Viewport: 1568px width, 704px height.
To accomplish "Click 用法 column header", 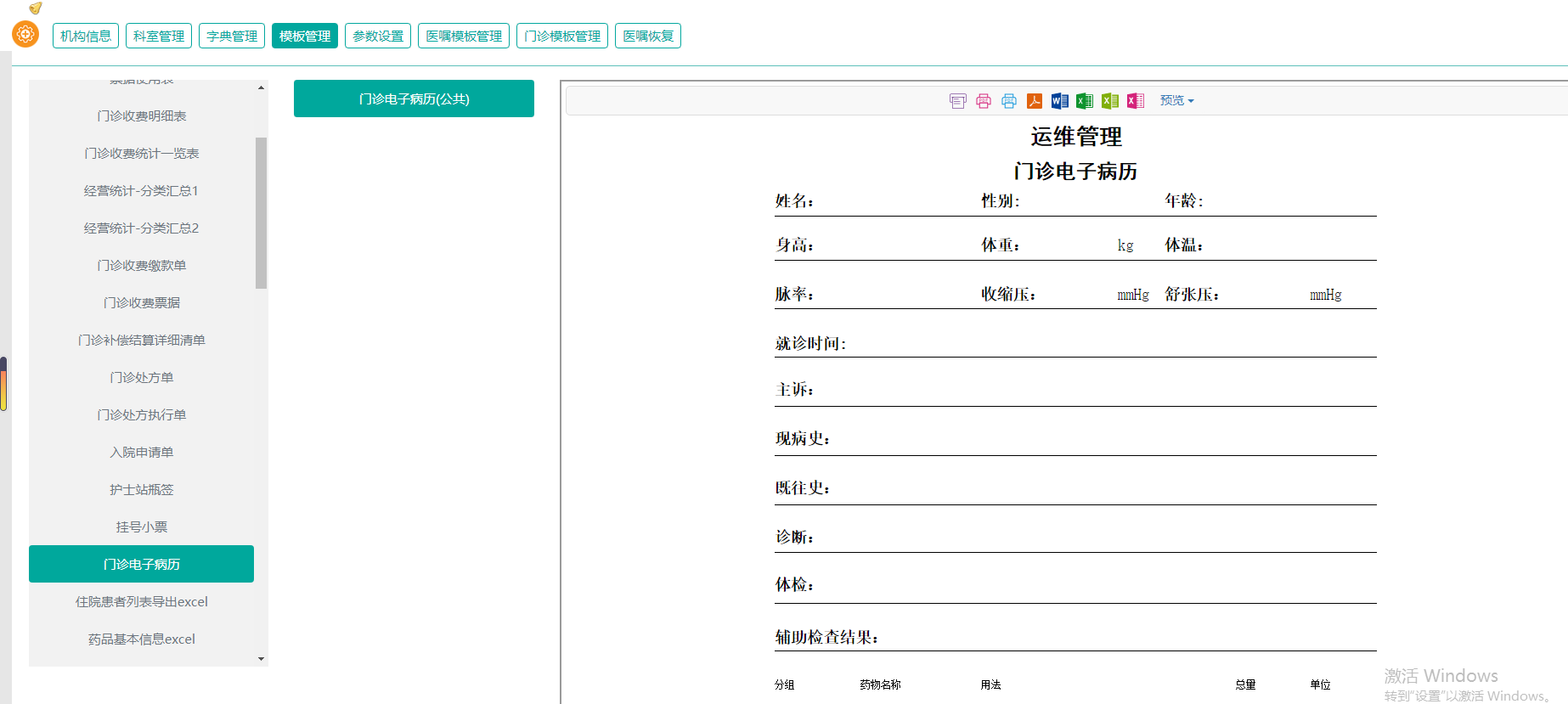I will click(990, 684).
